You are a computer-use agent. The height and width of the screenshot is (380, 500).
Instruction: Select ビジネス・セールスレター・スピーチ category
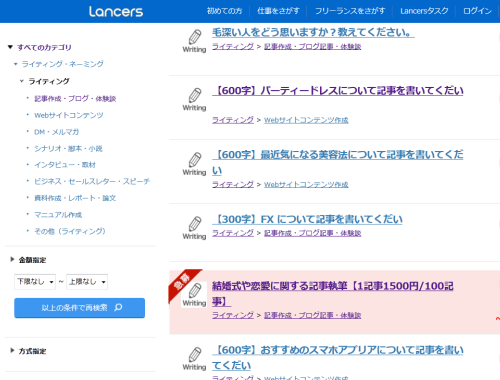point(92,181)
